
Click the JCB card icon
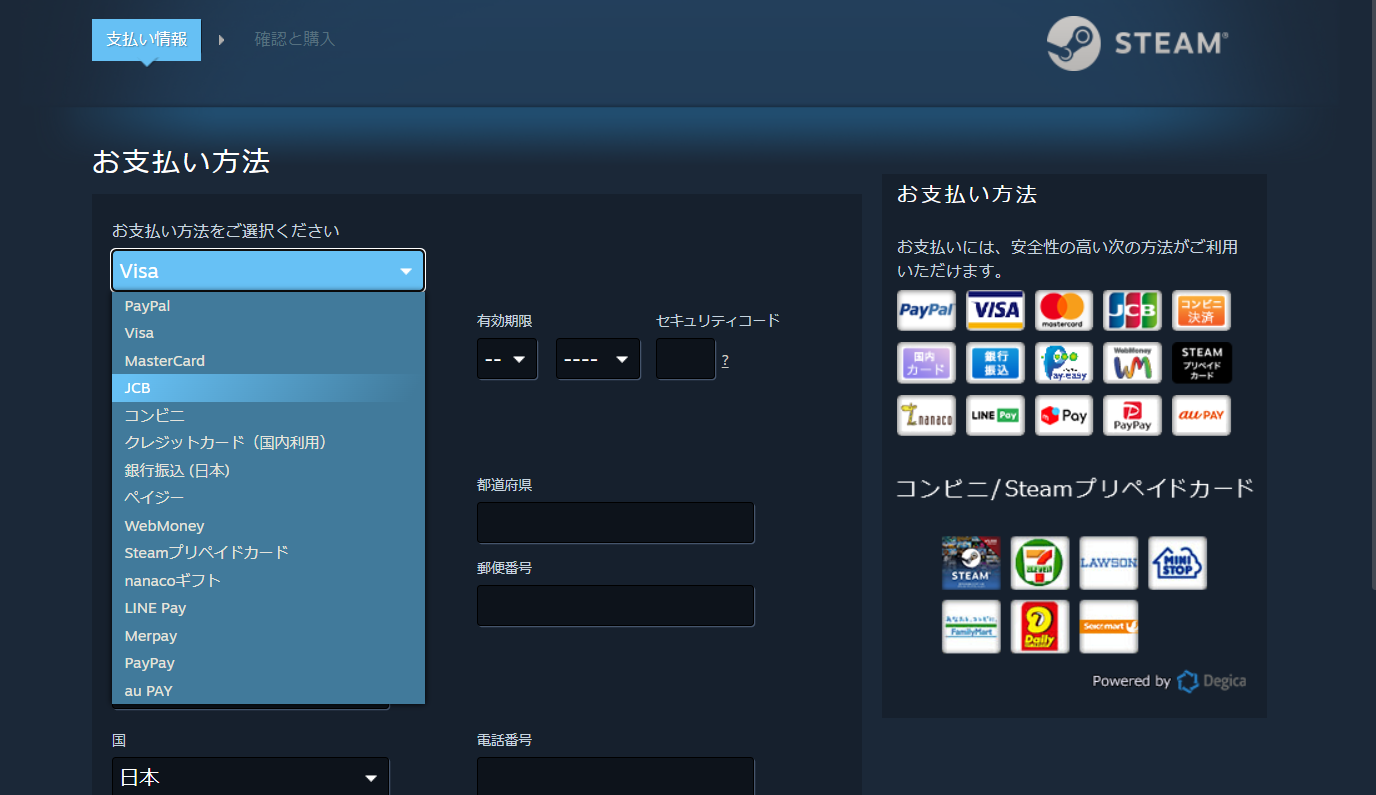coord(1132,310)
